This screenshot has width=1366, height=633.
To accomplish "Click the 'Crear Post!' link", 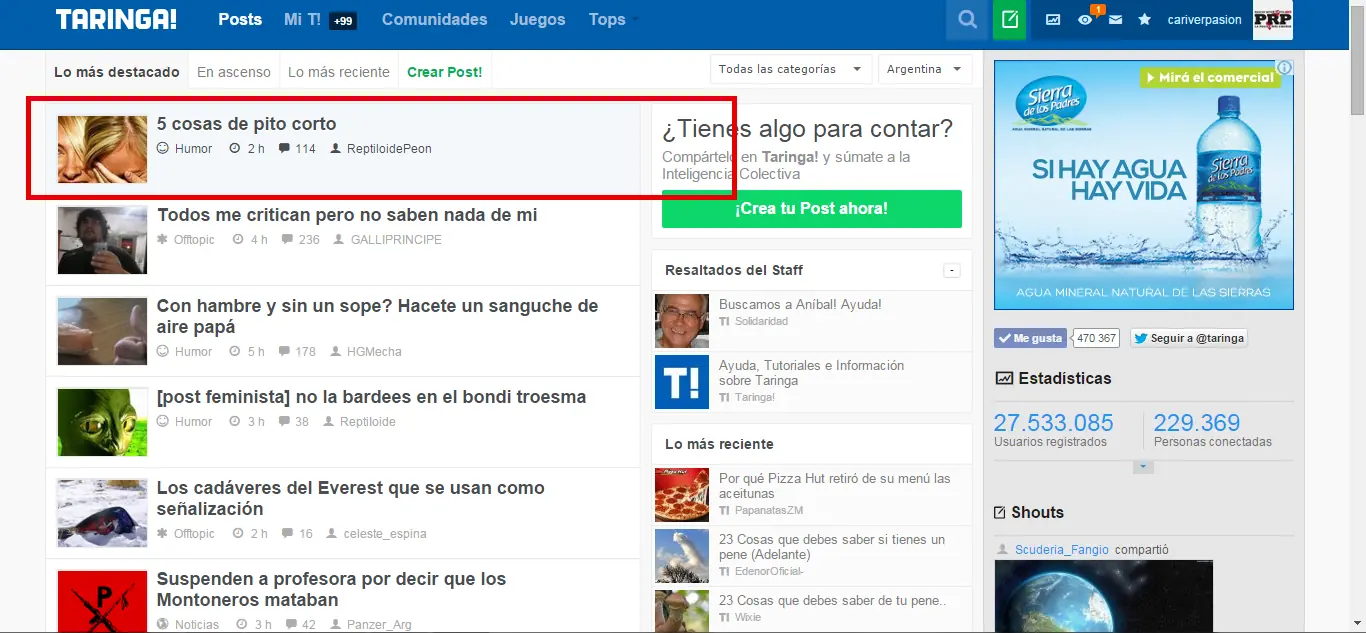I will tap(445, 72).
